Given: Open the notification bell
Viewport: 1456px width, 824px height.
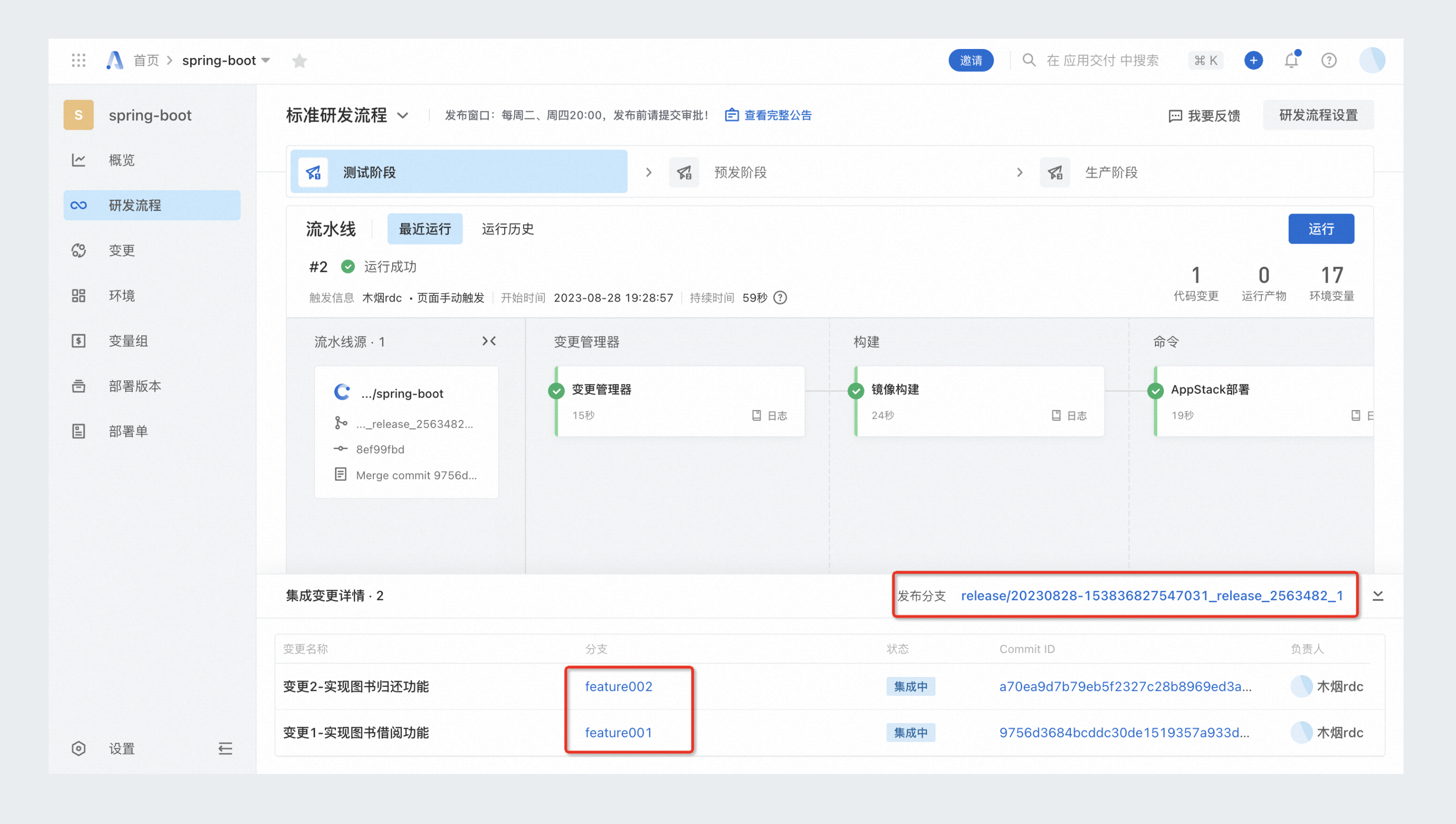Looking at the screenshot, I should point(1291,60).
